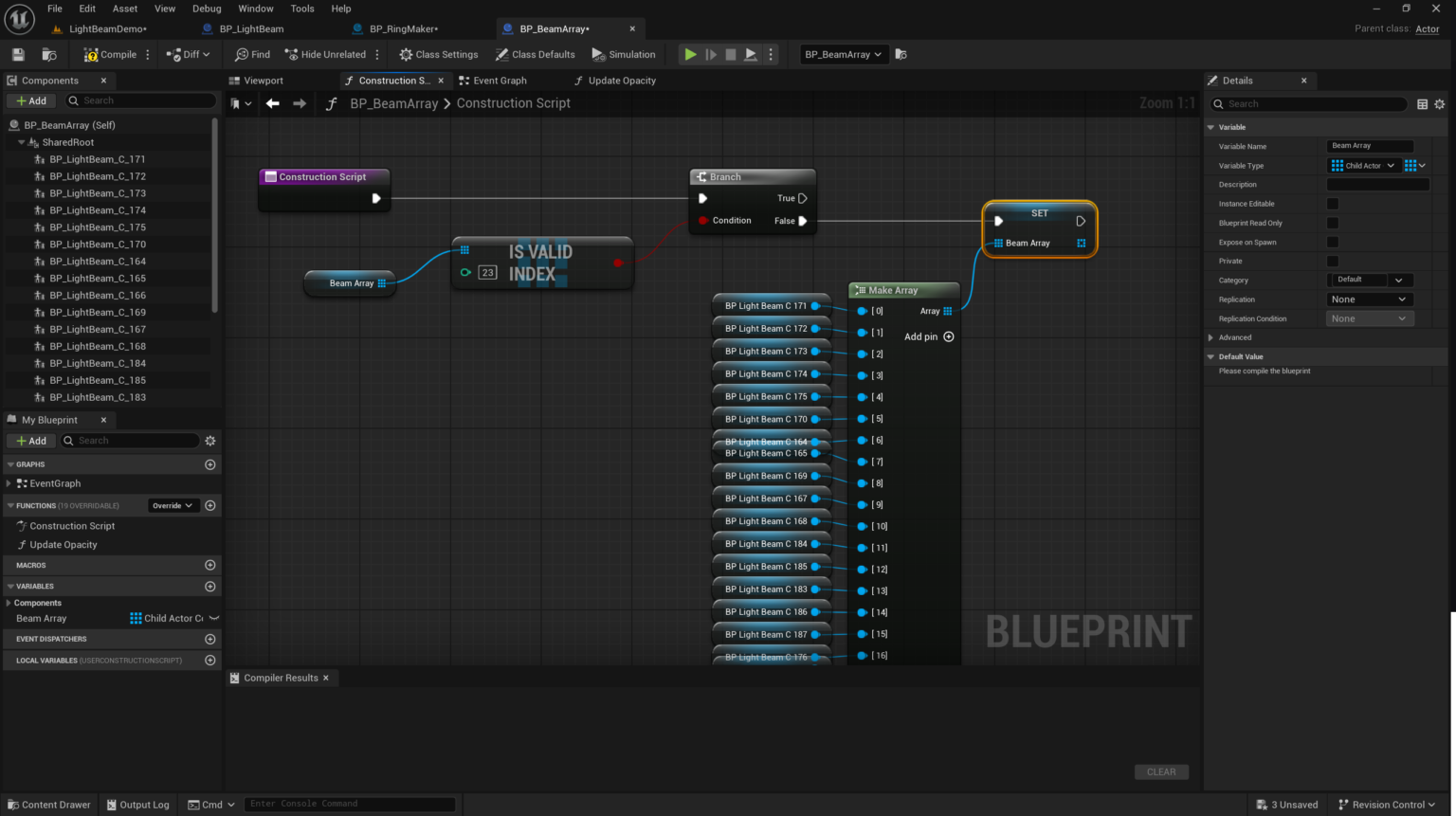
Task: Click the Compile button
Action: click(110, 55)
